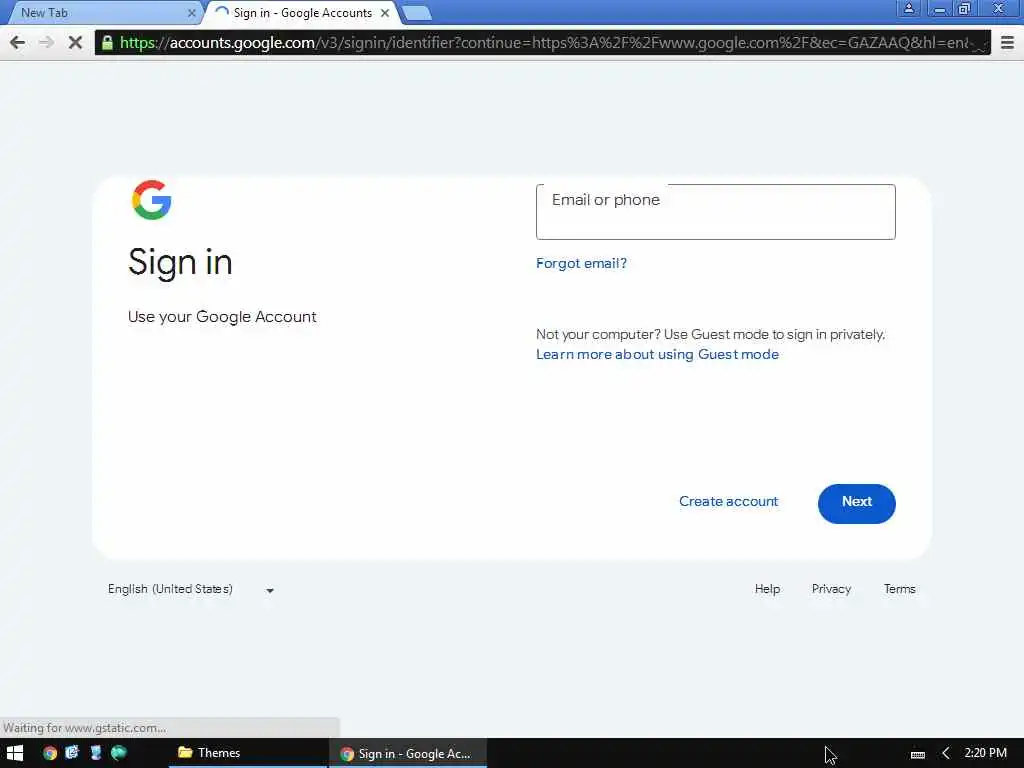The image size is (1024, 768).
Task: Restore down the Chrome window
Action: click(965, 8)
